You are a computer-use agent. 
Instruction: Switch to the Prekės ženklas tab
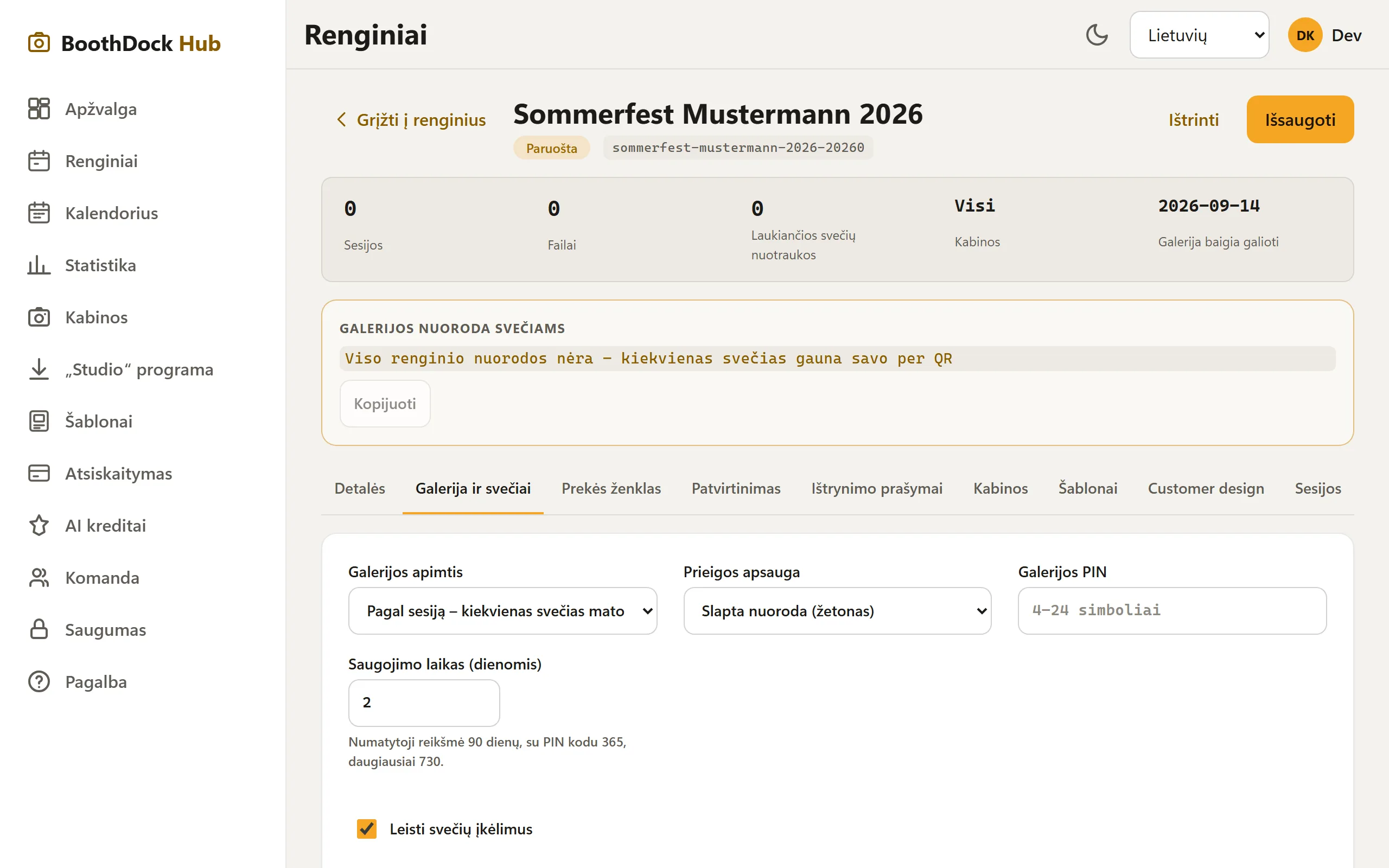[x=611, y=489]
